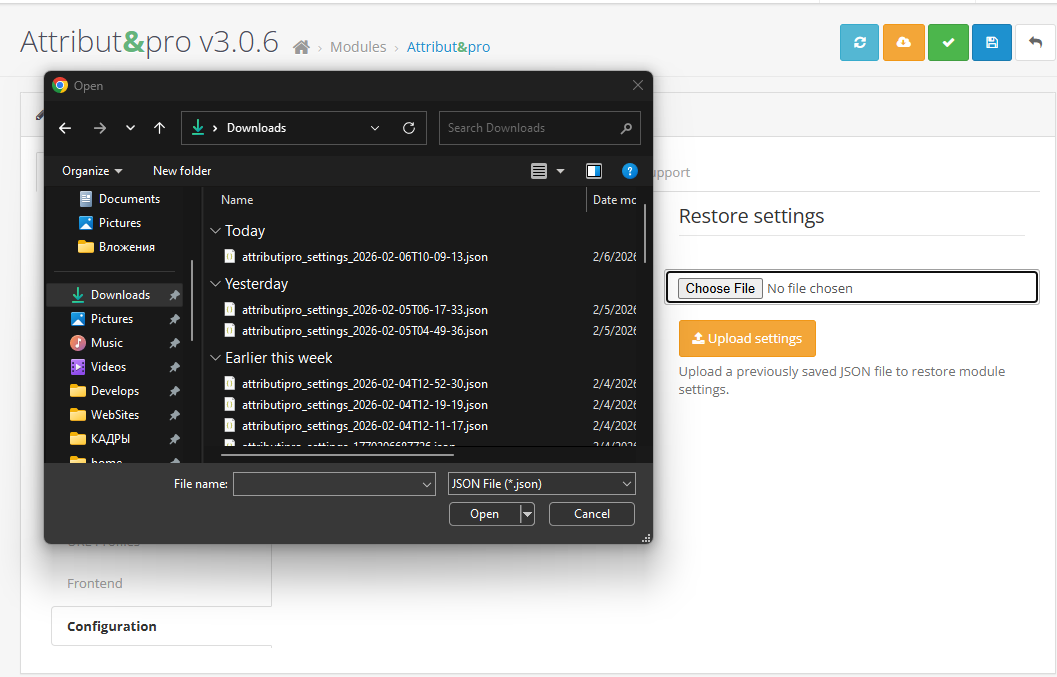This screenshot has height=677, width=1057.
Task: Toggle the preview pane in the dialog
Action: 593,171
